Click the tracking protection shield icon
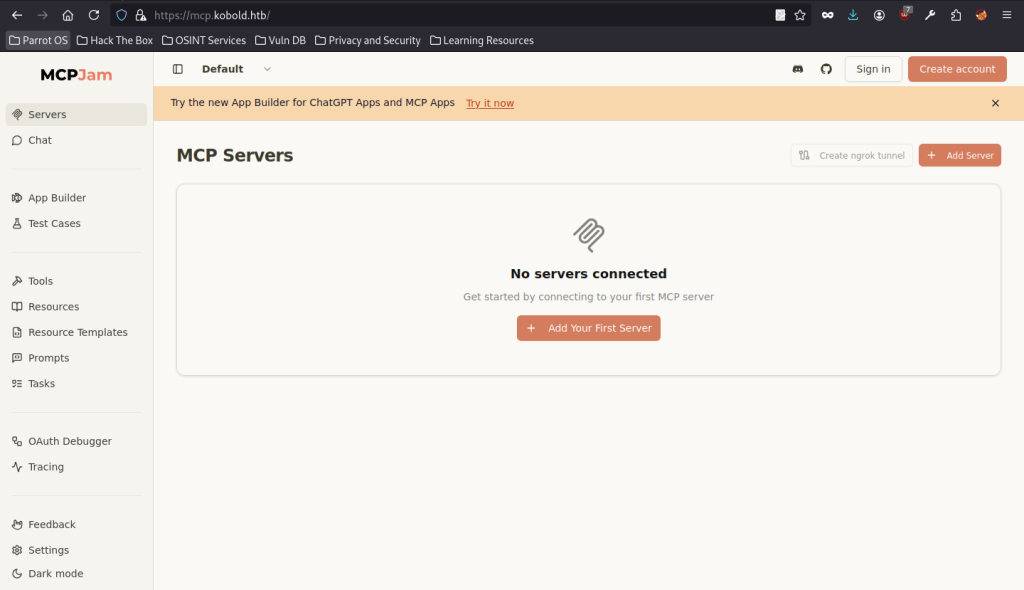Viewport: 1024px width, 590px height. 121,15
